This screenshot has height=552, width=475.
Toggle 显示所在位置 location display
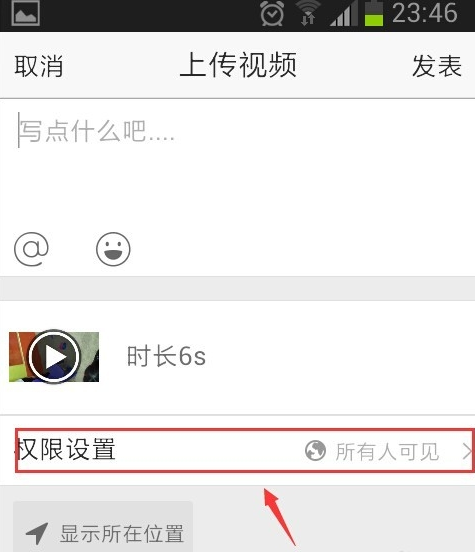[x=103, y=527]
